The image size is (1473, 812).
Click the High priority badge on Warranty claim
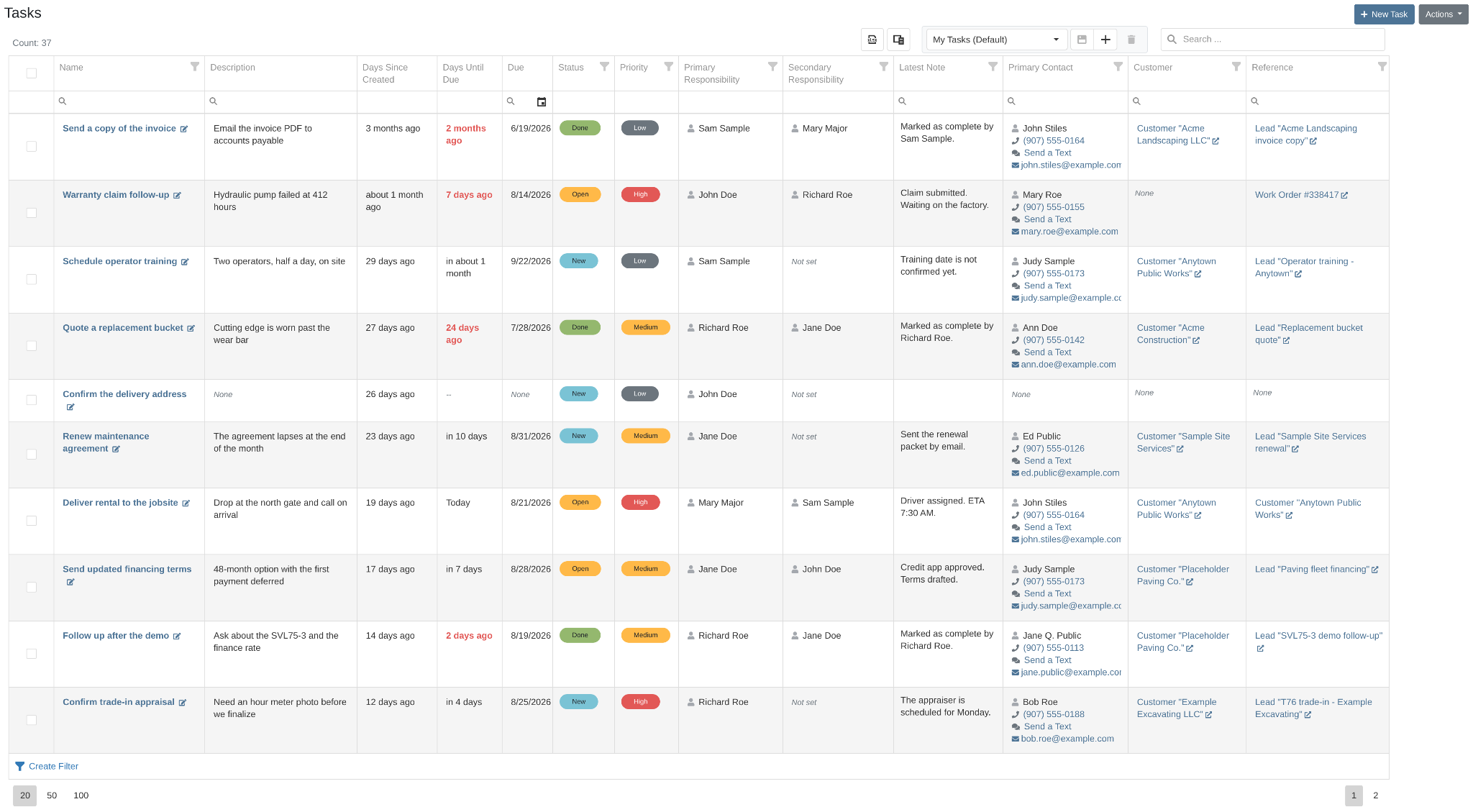(641, 195)
